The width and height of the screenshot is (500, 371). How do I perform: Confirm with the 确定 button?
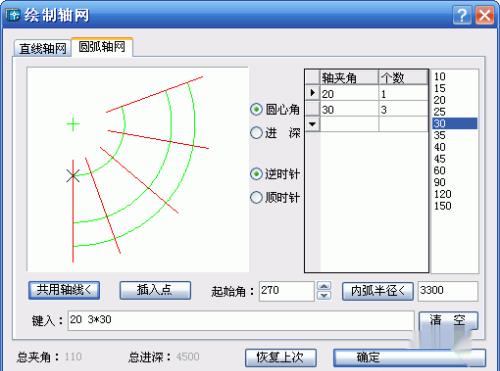coord(409,358)
